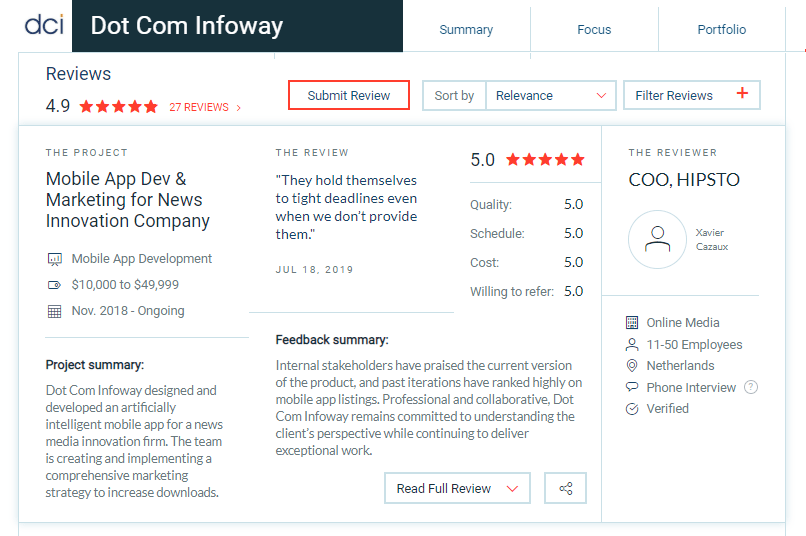Click the Project summary heading
Screen dimensions: 806x536
tap(95, 365)
